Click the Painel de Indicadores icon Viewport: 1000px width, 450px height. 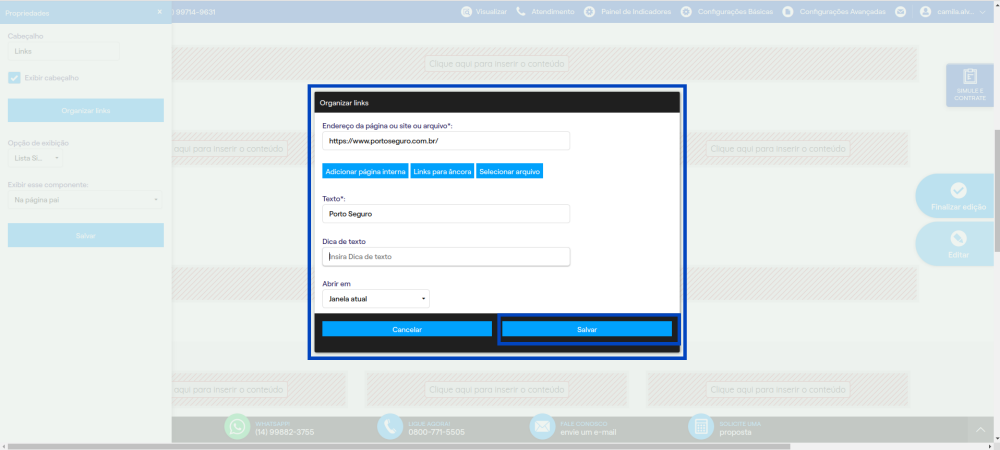pyautogui.click(x=590, y=11)
